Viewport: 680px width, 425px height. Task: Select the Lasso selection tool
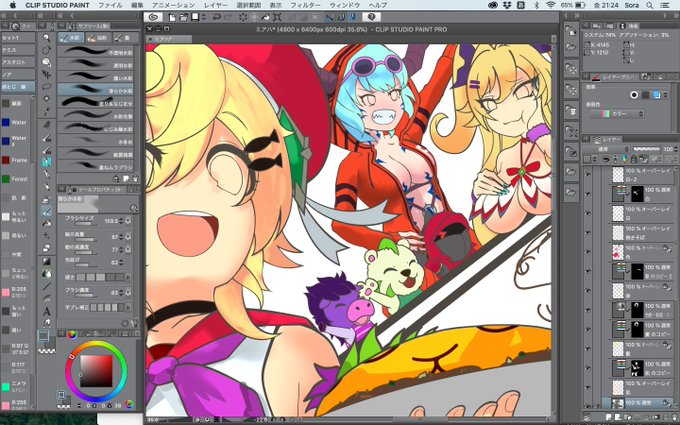click(46, 87)
